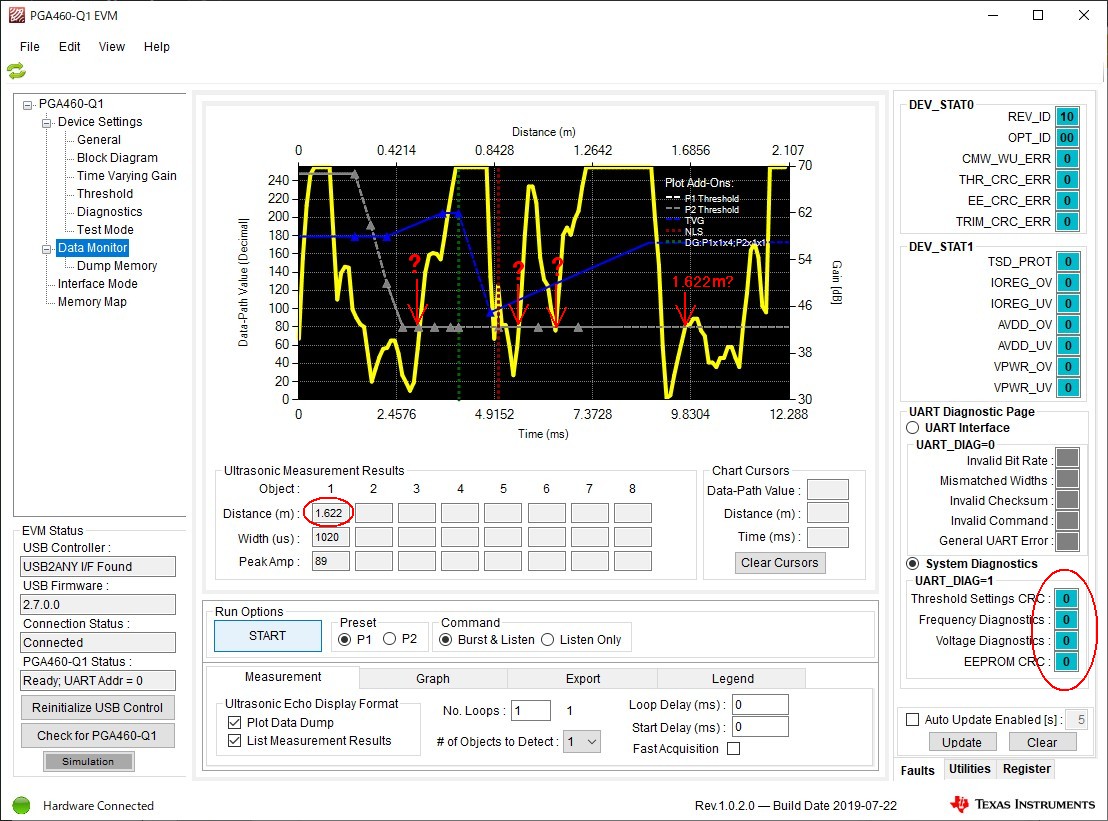Click the IOREG_OV status indicator
The height and width of the screenshot is (821, 1108).
(x=1068, y=283)
